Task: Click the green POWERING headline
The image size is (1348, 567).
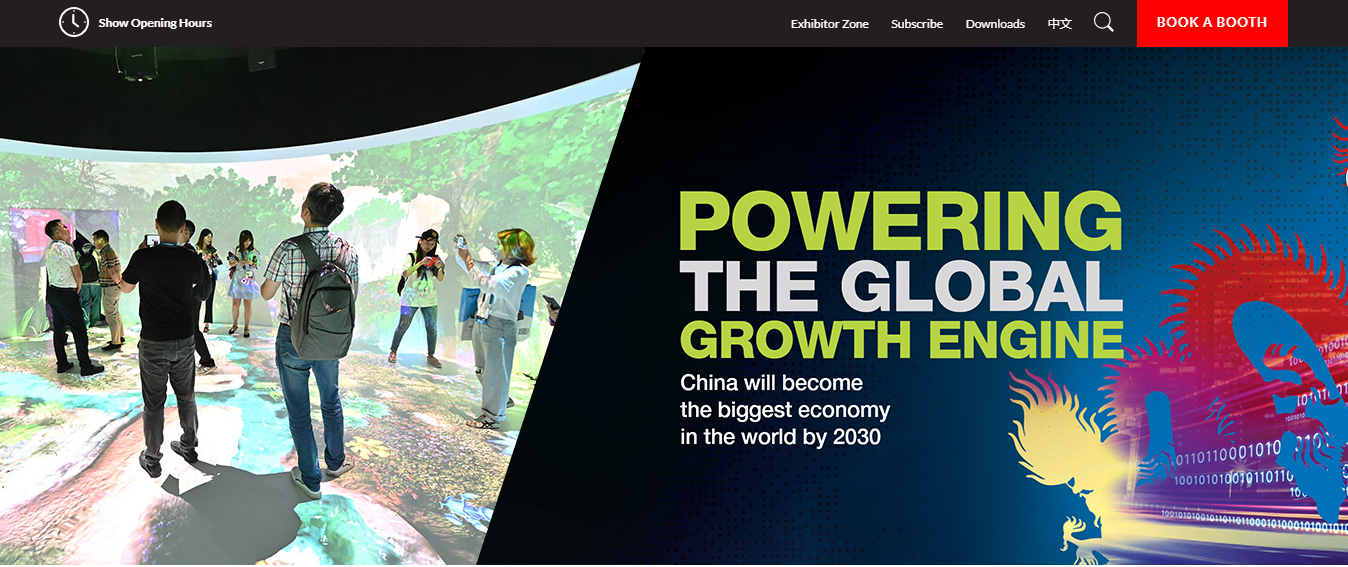Action: tap(900, 222)
